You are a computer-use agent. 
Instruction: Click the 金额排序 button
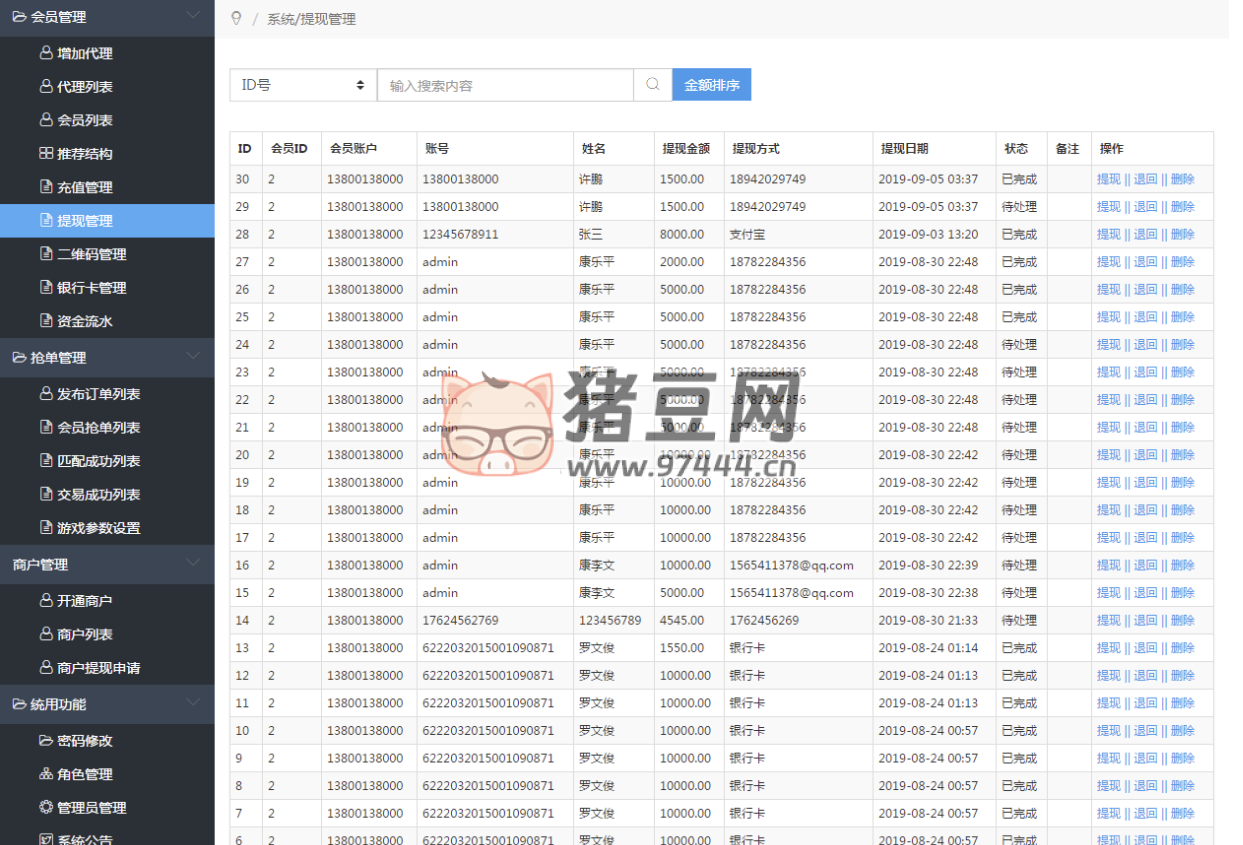tap(711, 85)
